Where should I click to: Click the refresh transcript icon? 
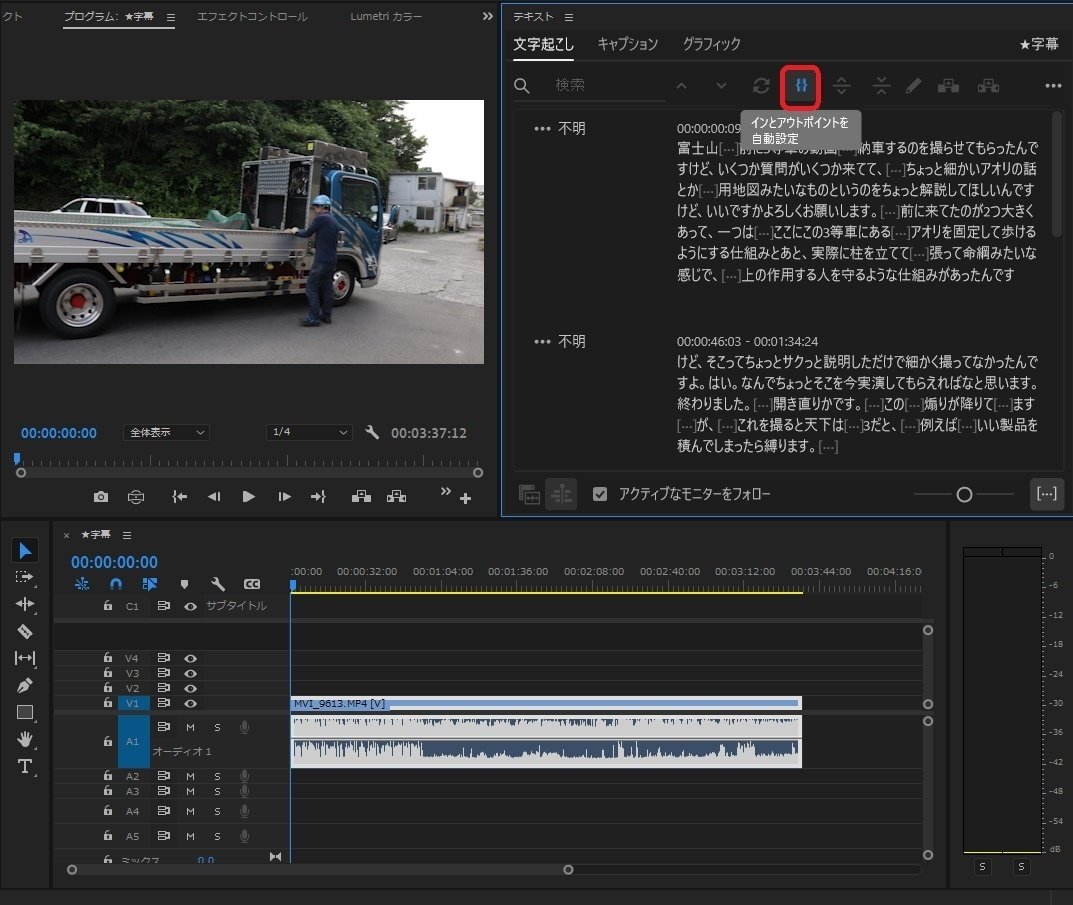(x=761, y=86)
